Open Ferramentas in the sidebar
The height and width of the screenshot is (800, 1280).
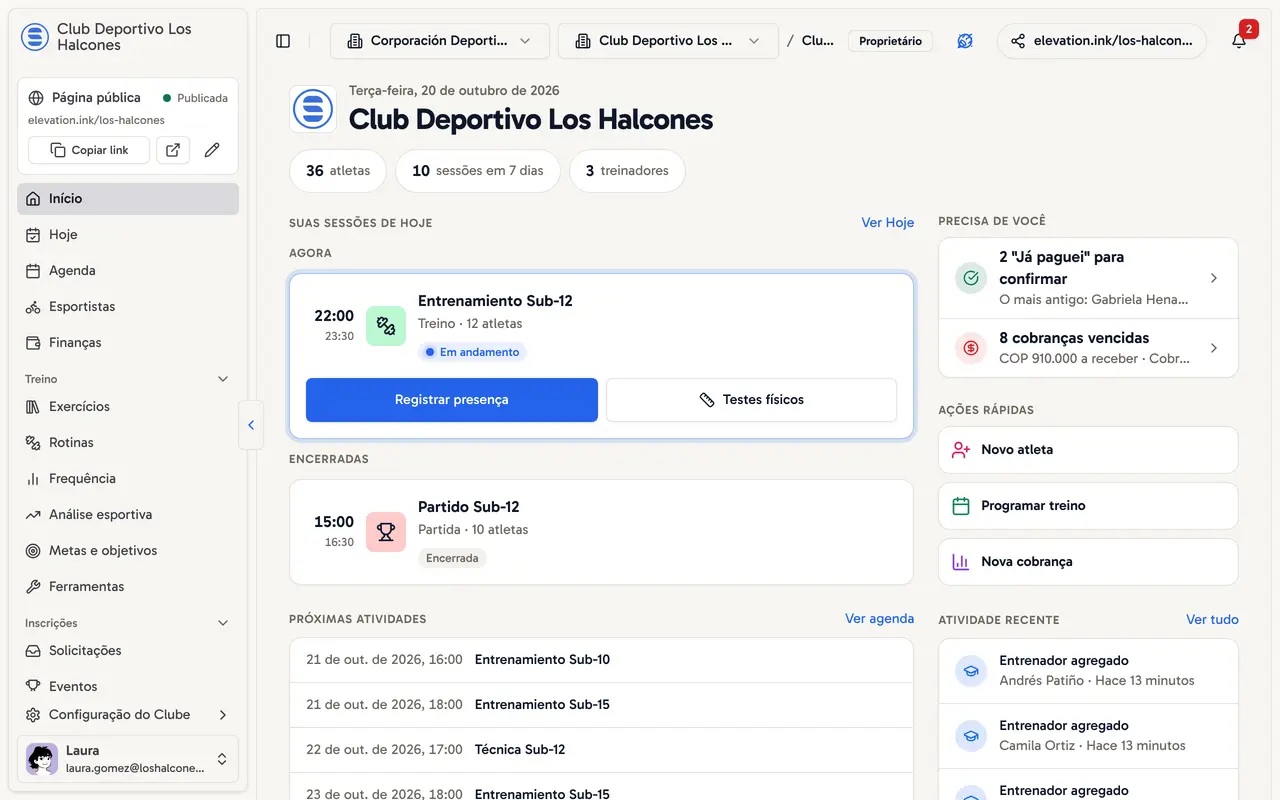click(x=128, y=587)
